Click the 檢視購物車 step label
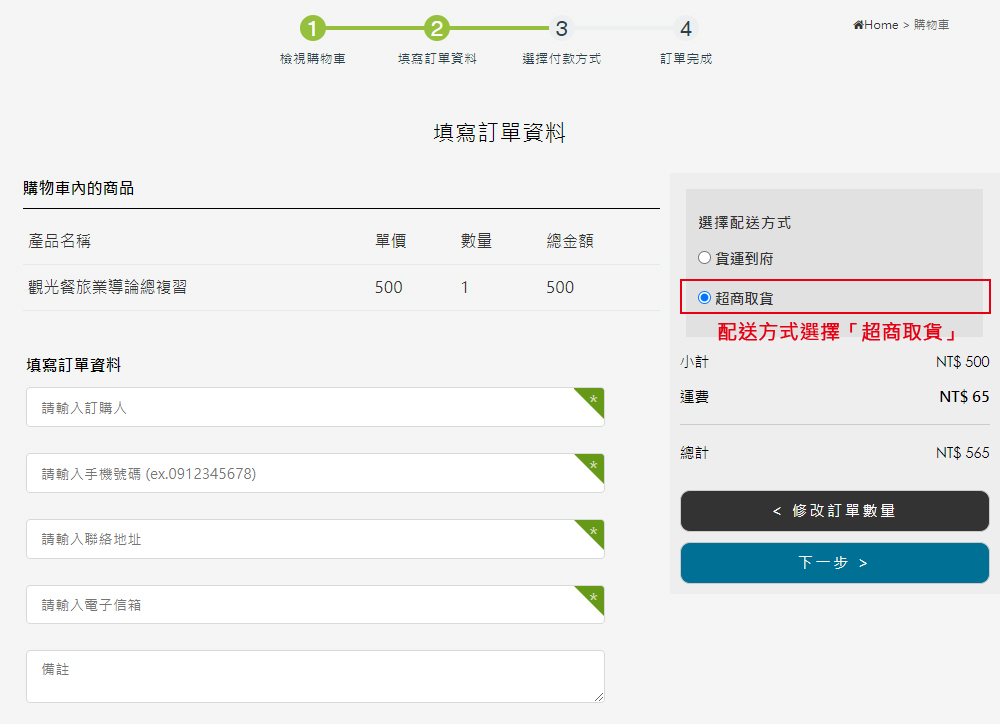Image resolution: width=1001 pixels, height=724 pixels. 313,59
